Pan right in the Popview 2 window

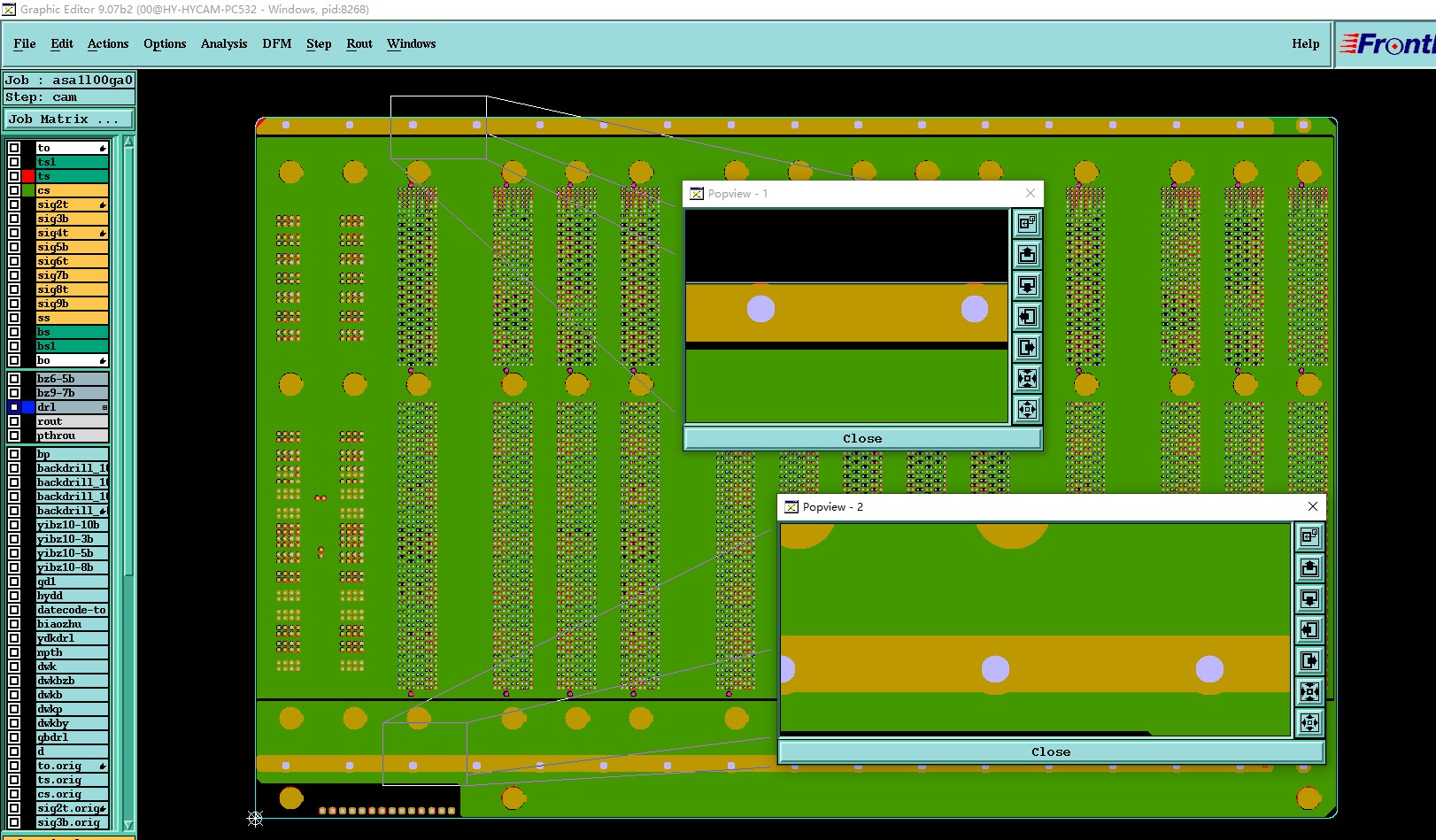1309,661
